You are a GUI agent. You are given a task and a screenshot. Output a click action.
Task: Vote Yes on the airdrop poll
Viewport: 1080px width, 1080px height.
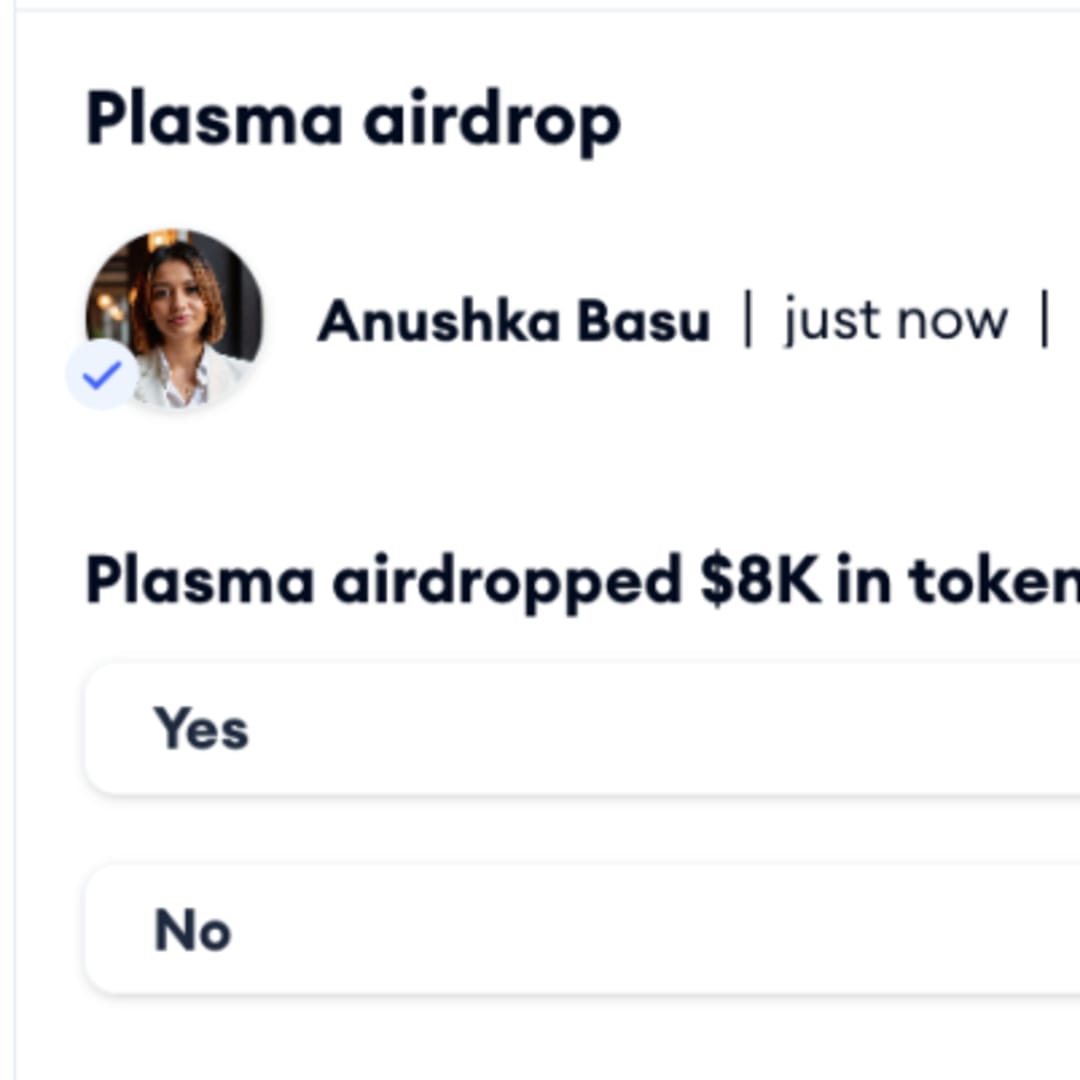pos(582,729)
